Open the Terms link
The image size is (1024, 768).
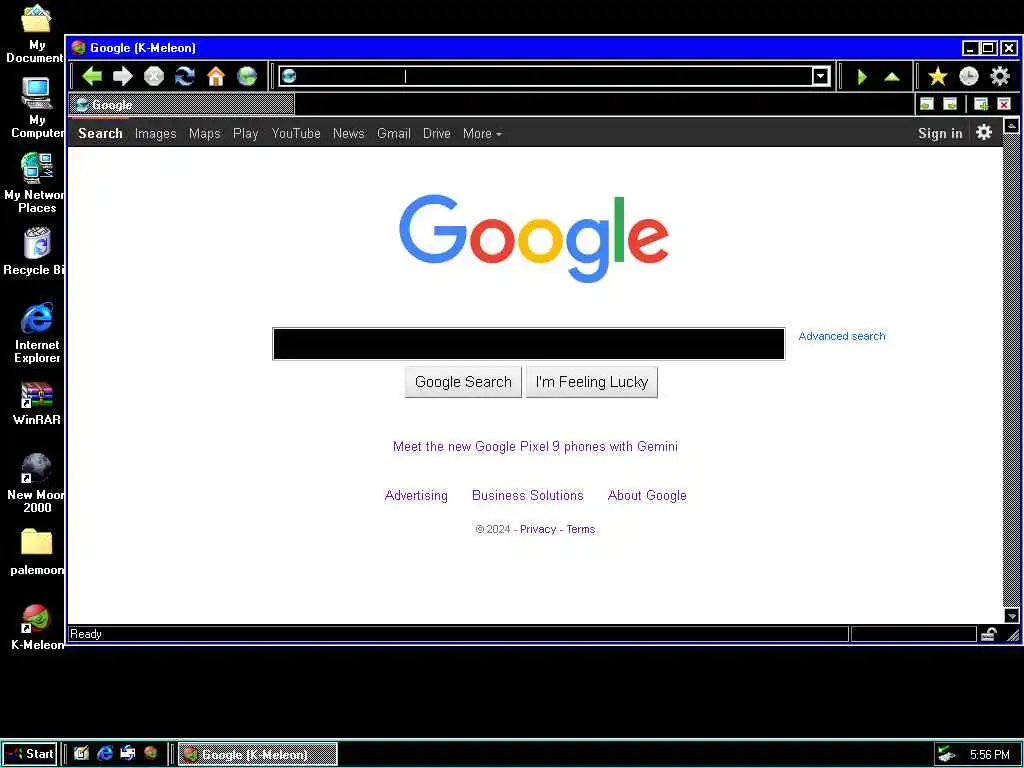coord(581,529)
